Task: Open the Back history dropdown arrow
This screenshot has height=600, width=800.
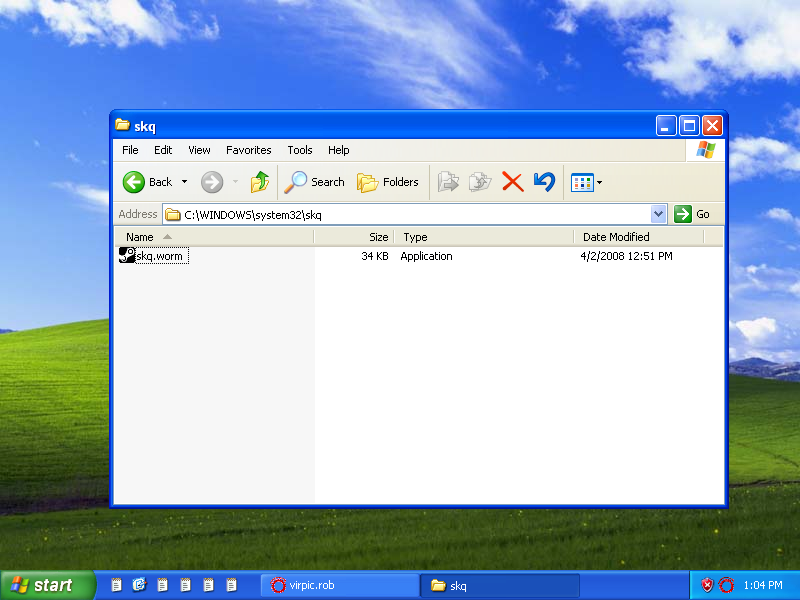Action: [x=185, y=182]
